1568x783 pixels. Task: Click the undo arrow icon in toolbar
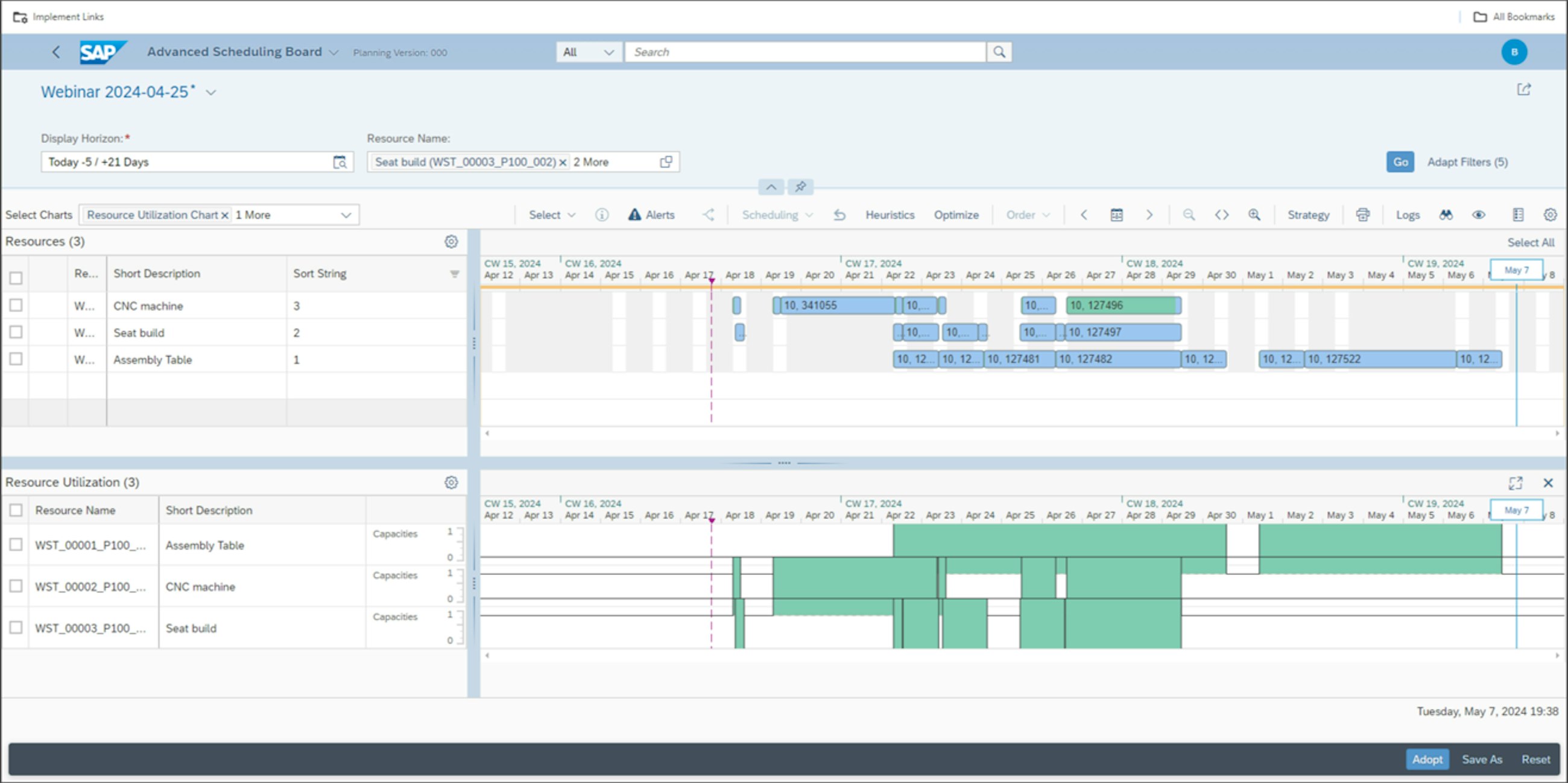(x=839, y=215)
